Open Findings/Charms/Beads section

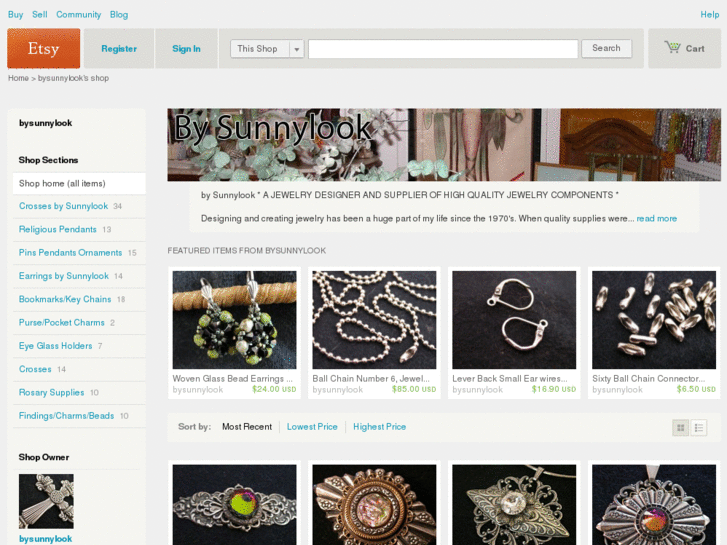[66, 416]
